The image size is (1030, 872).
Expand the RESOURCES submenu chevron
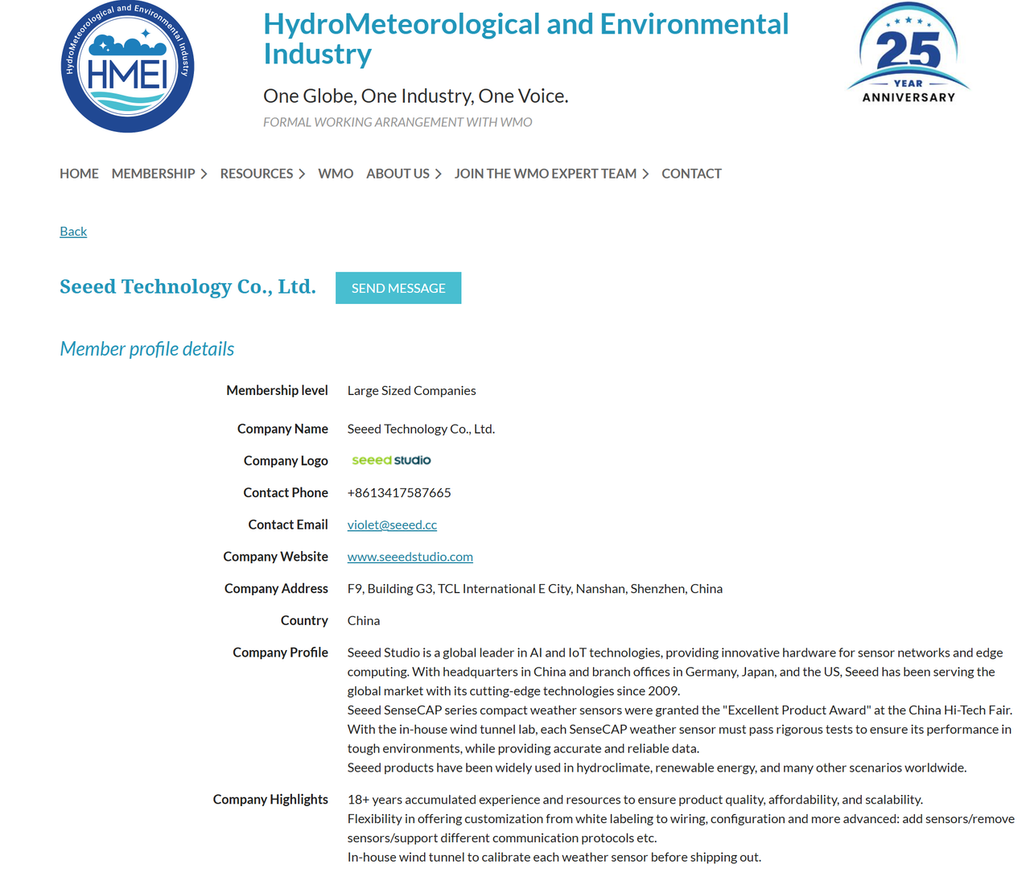click(302, 174)
